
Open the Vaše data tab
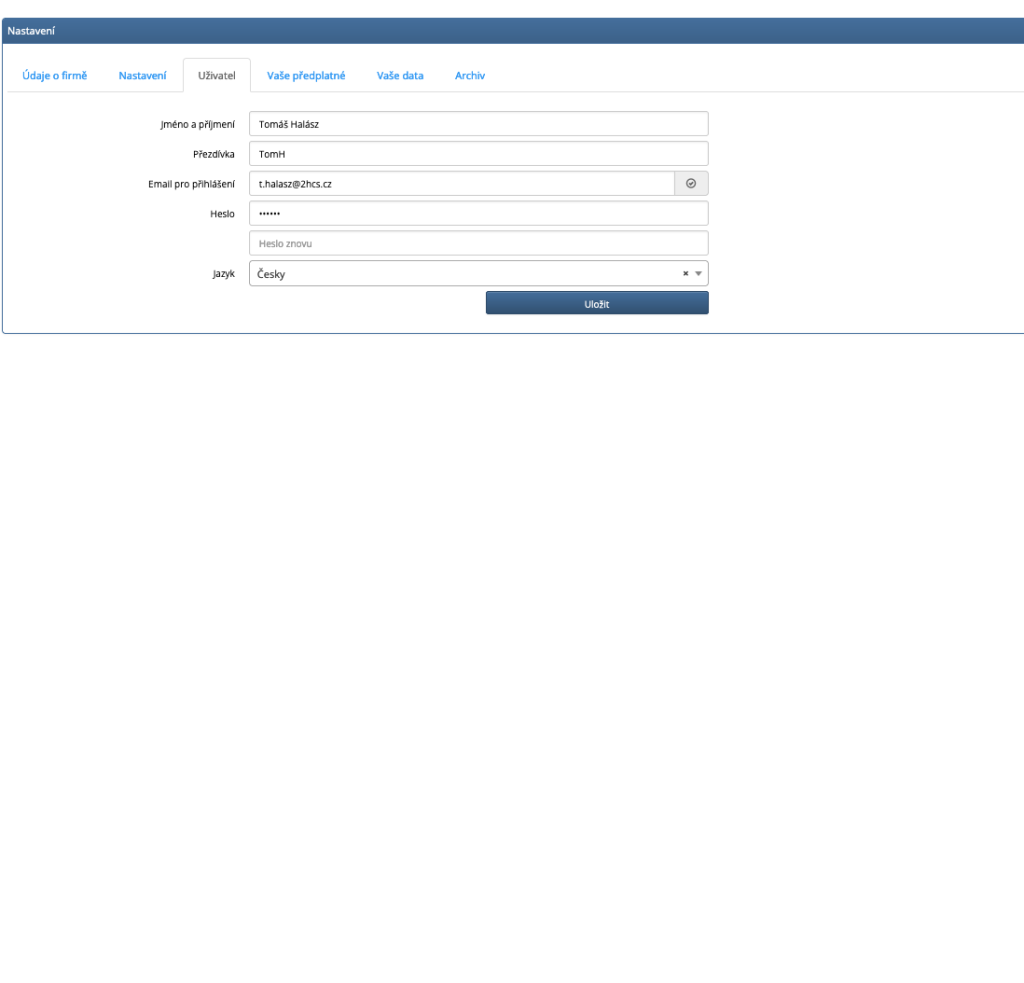[400, 76]
